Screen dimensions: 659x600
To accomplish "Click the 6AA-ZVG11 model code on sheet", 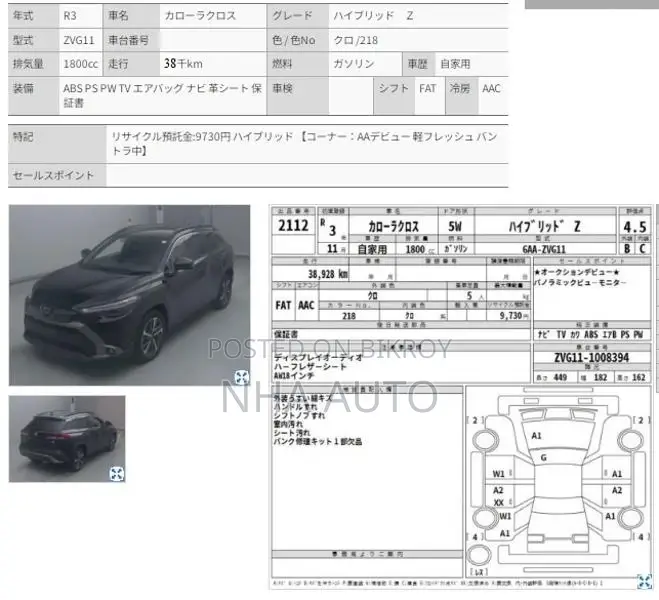I will click(x=544, y=249).
